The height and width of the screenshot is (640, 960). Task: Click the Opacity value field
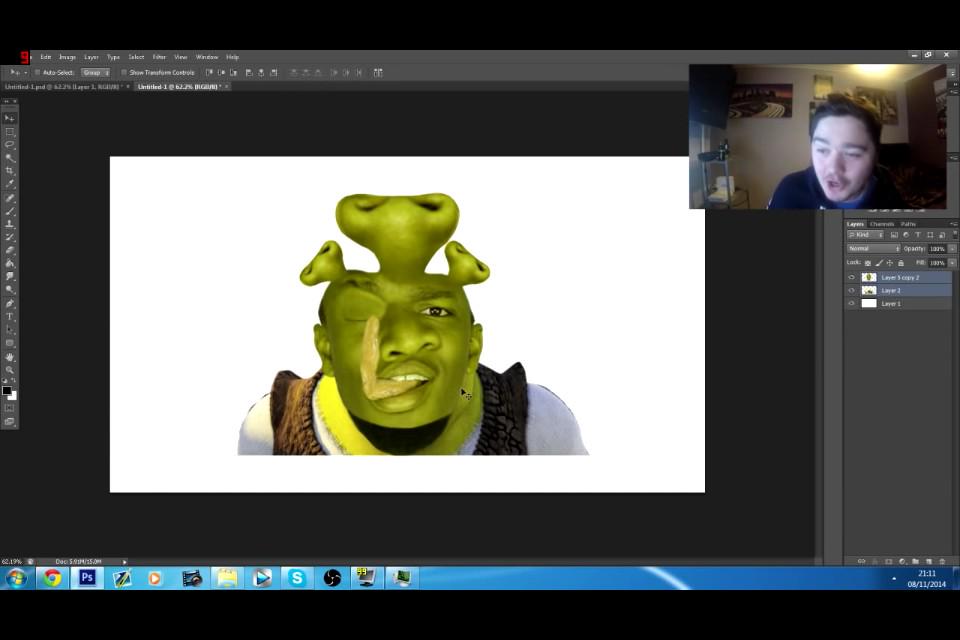pos(937,249)
